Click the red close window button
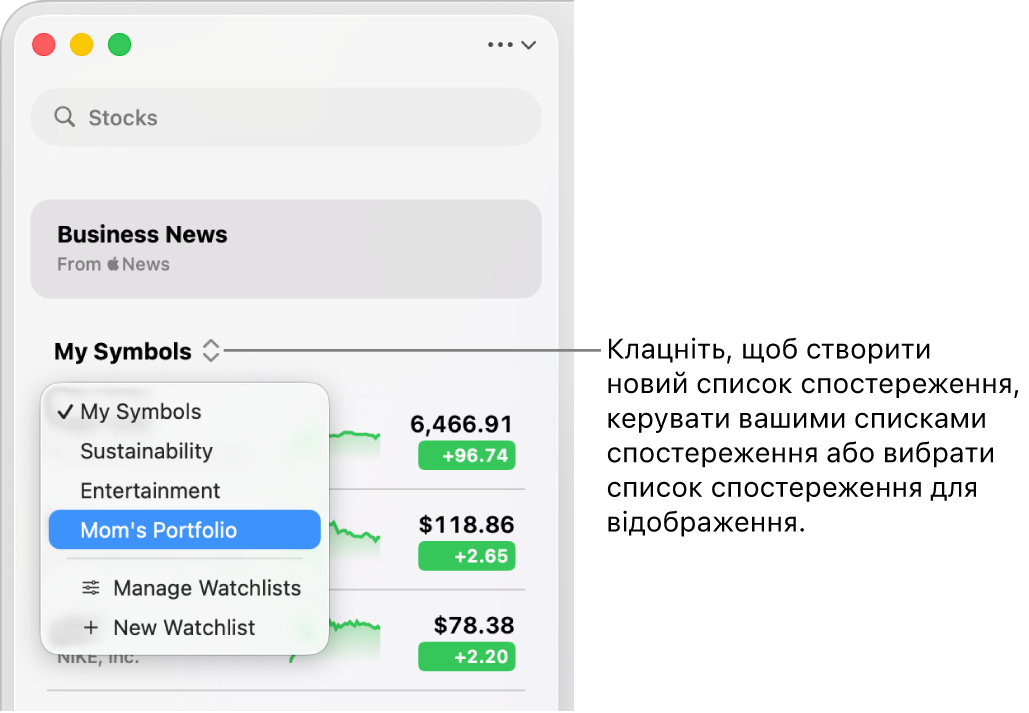1029x713 pixels. click(x=44, y=45)
